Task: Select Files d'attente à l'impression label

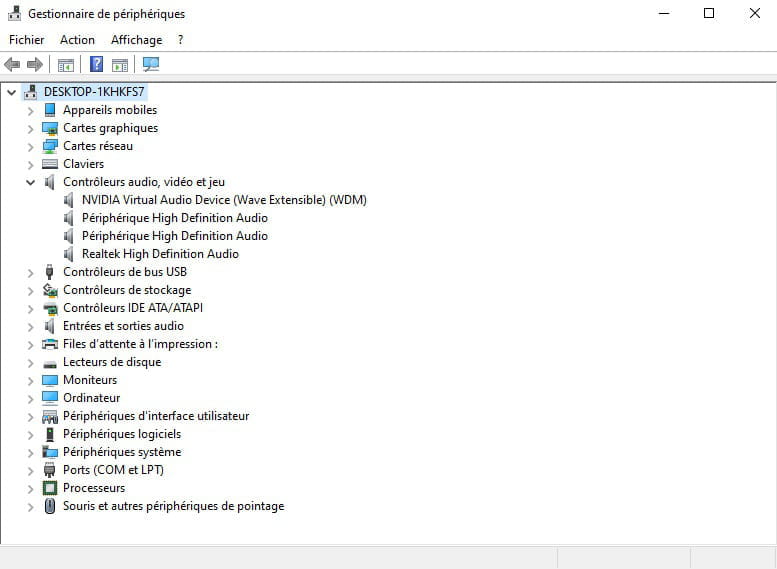Action: click(140, 344)
